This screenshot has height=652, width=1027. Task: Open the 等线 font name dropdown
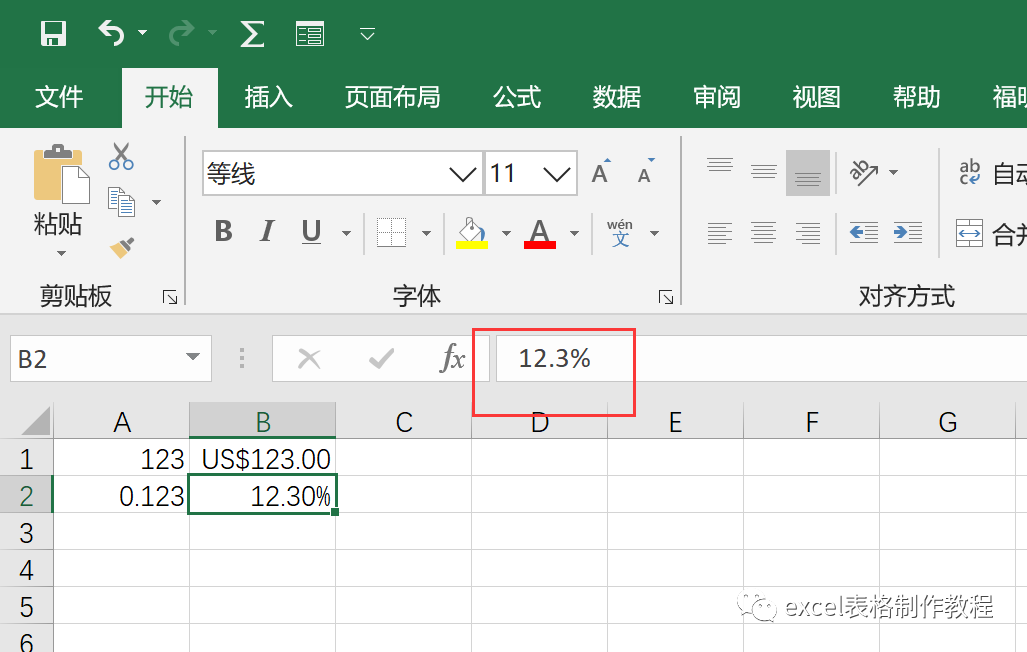tap(462, 174)
